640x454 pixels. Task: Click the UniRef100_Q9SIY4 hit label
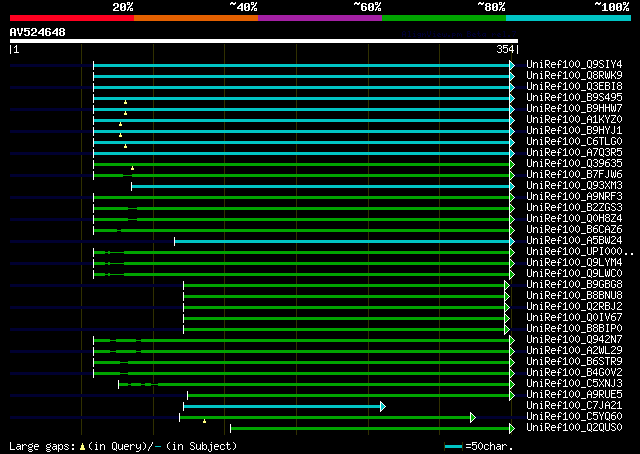[x=574, y=65]
